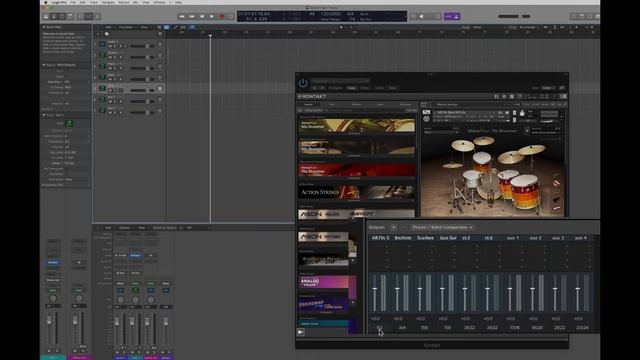640x360 pixels.
Task: Open the mixer Edit dropdown
Action: pyautogui.click(x=108, y=228)
